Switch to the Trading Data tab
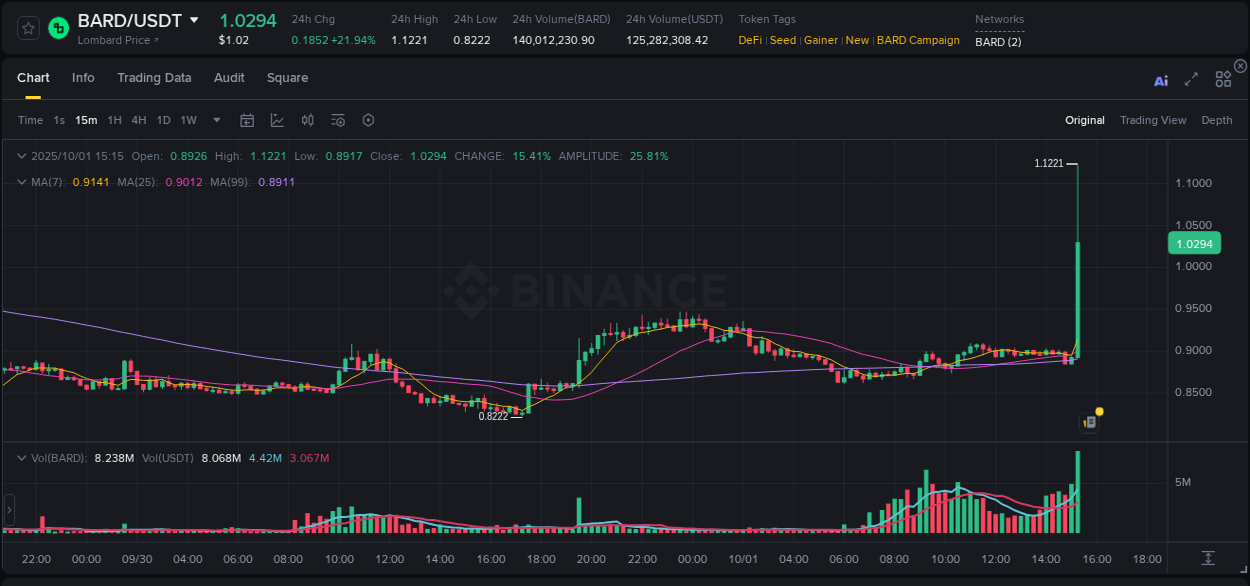The width and height of the screenshot is (1250, 586). point(154,78)
